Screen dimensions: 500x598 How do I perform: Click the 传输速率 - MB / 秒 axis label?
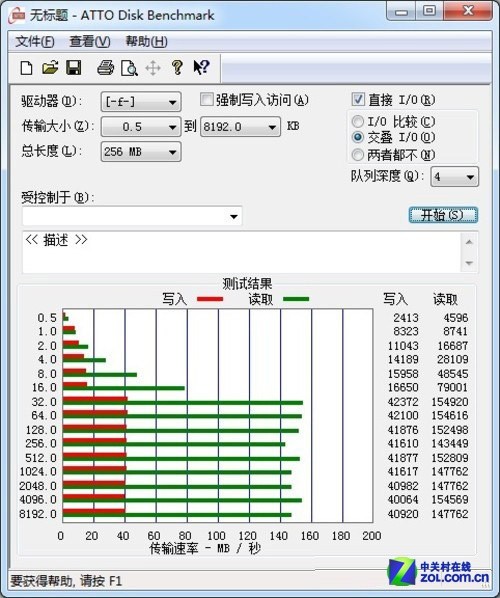[x=204, y=548]
